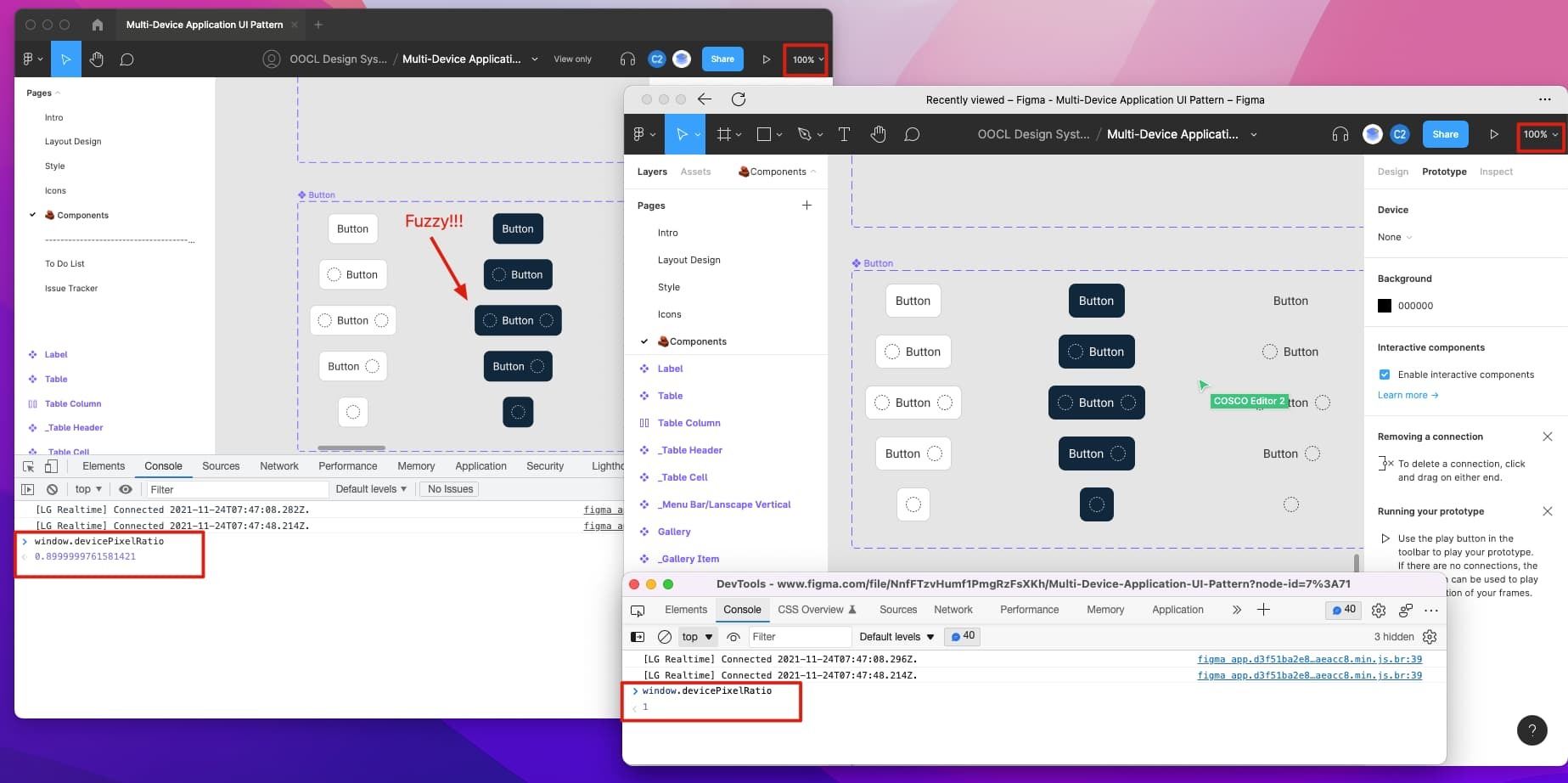Viewport: 1568px width, 783px height.
Task: Open the Device None dropdown
Action: click(1394, 237)
